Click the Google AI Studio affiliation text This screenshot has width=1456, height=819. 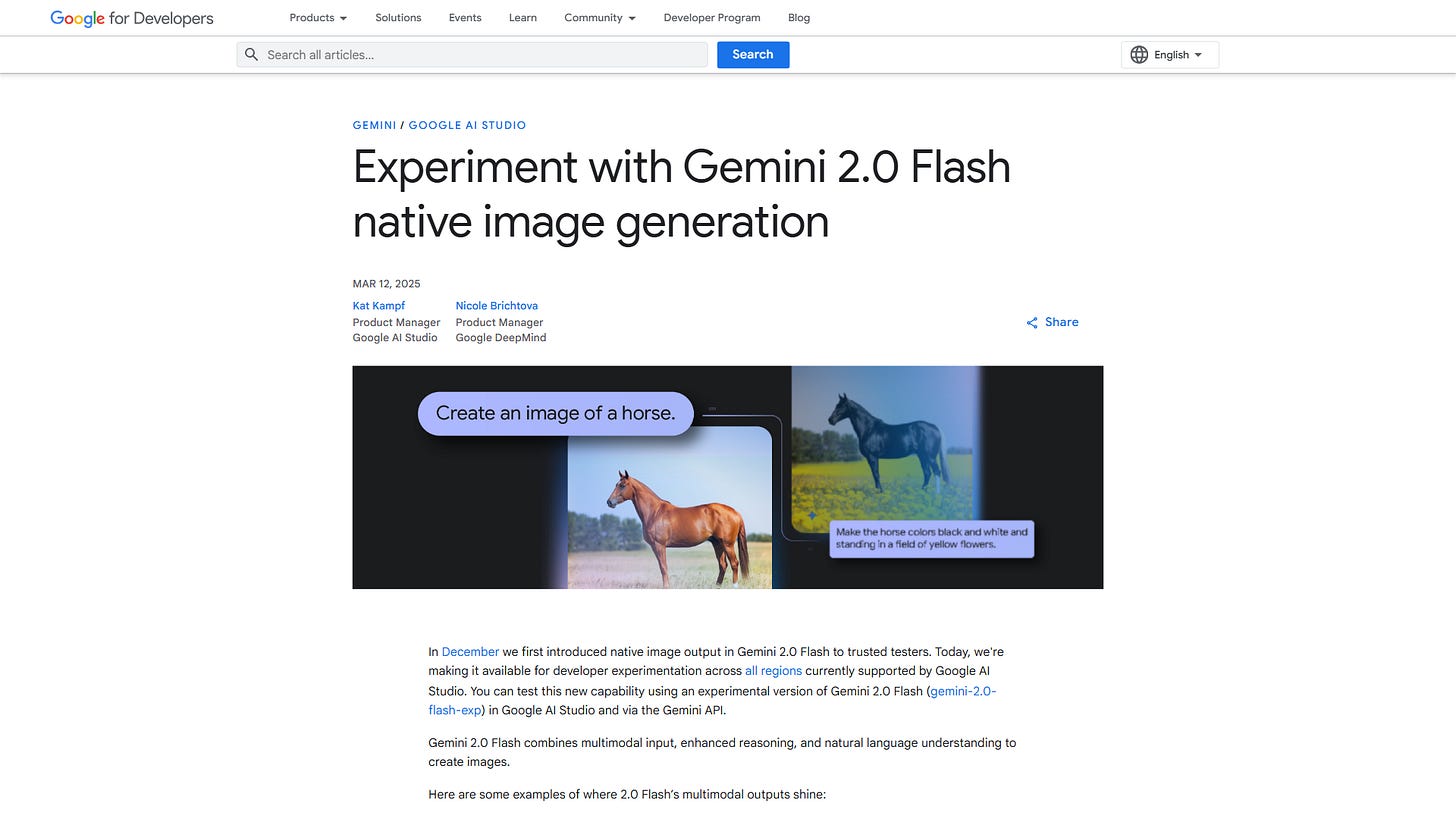coord(395,338)
